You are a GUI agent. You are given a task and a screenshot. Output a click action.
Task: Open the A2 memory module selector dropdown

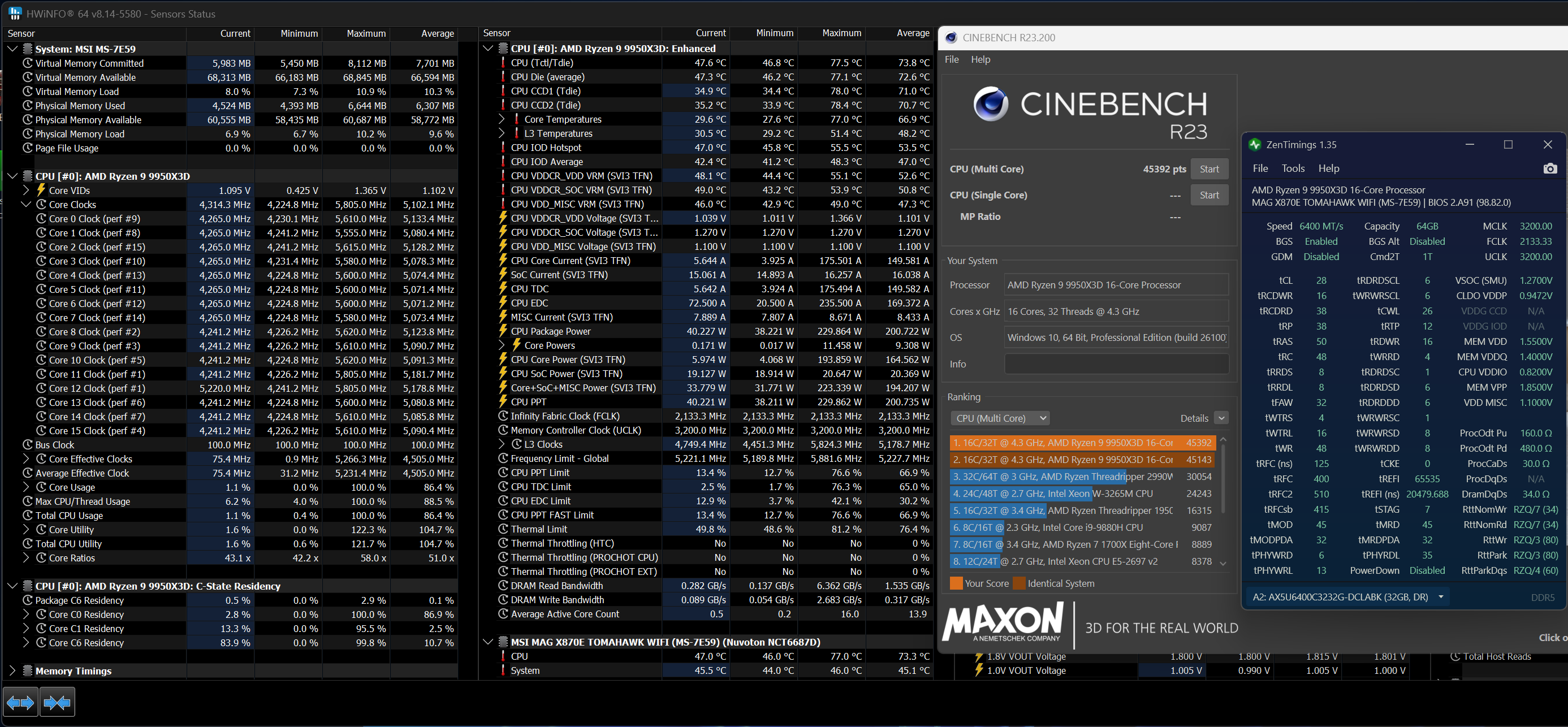(x=1347, y=597)
